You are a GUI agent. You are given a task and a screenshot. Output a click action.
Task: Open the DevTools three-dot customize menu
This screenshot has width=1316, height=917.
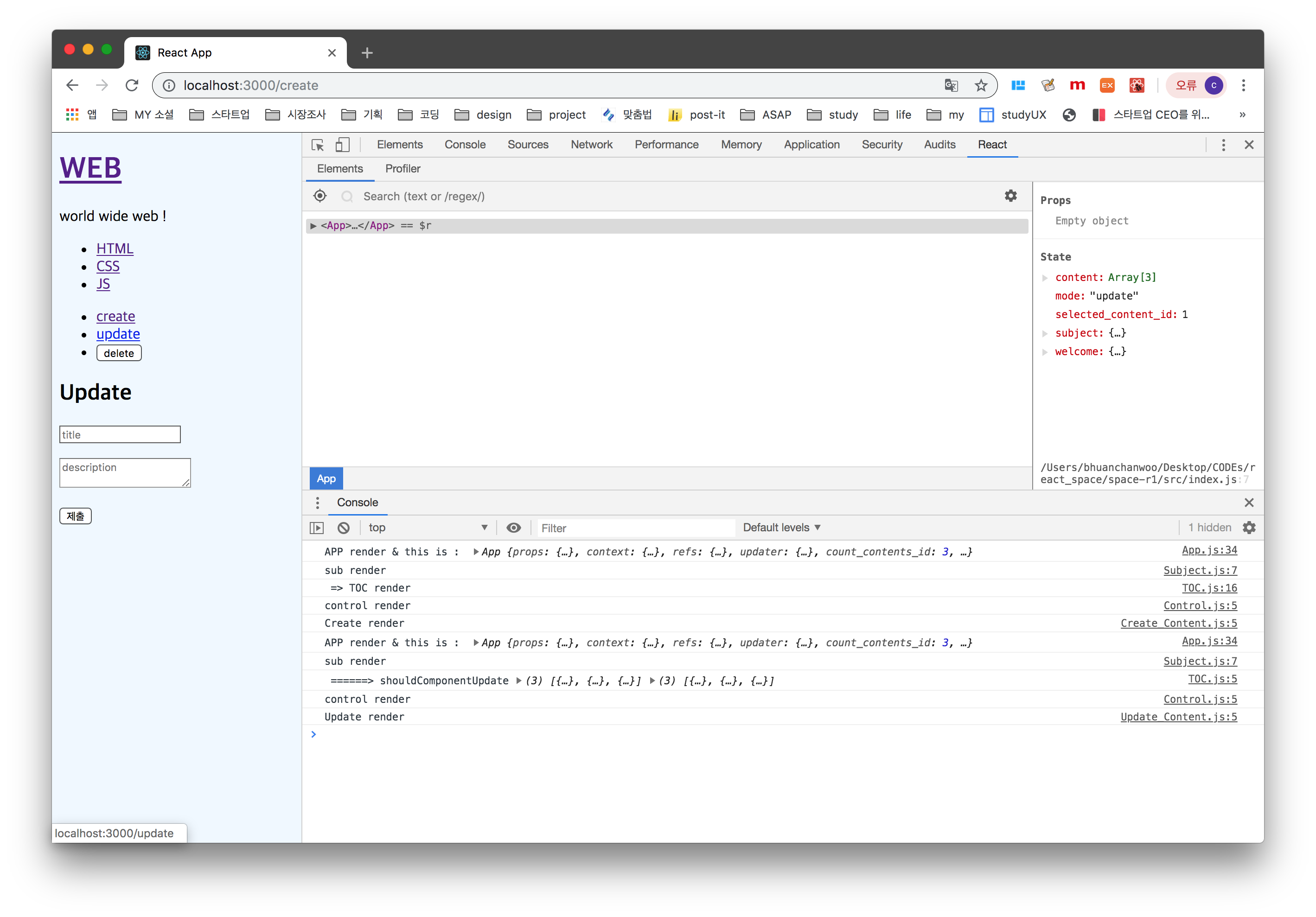(x=1223, y=145)
